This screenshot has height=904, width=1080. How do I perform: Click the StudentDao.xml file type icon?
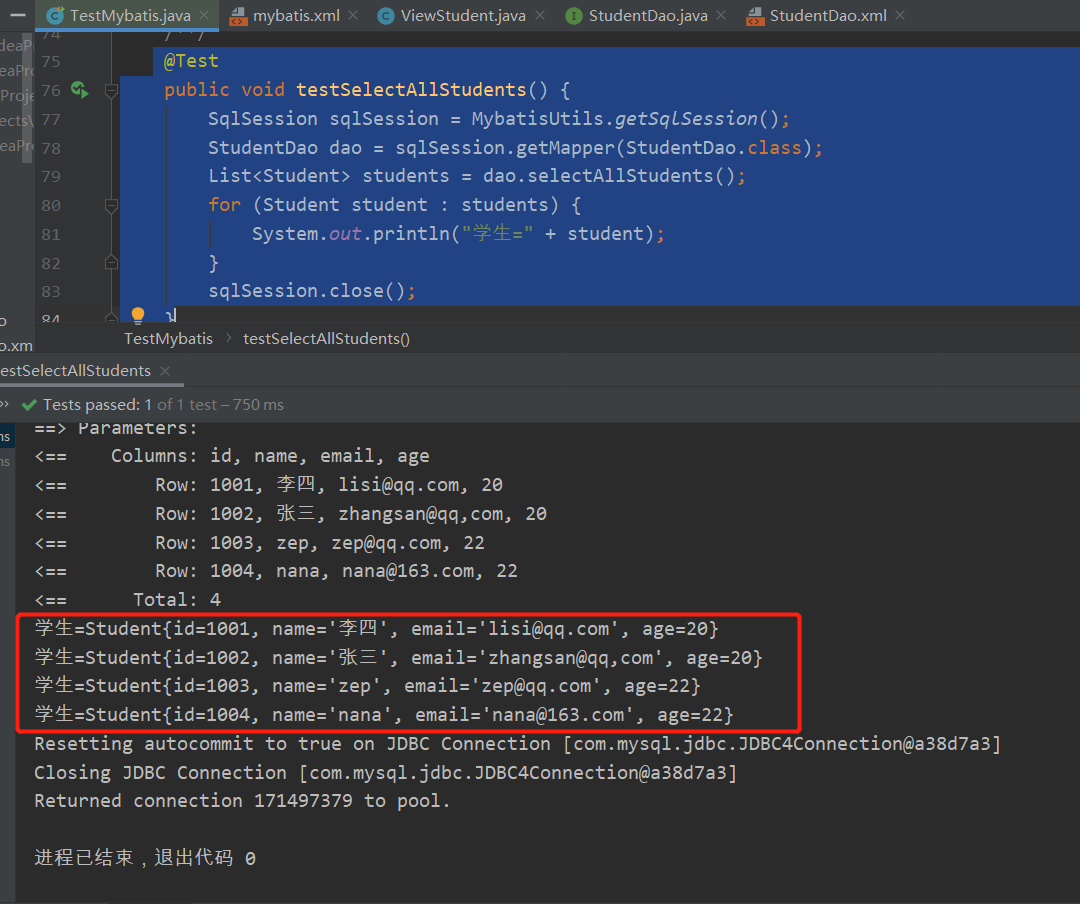point(755,16)
